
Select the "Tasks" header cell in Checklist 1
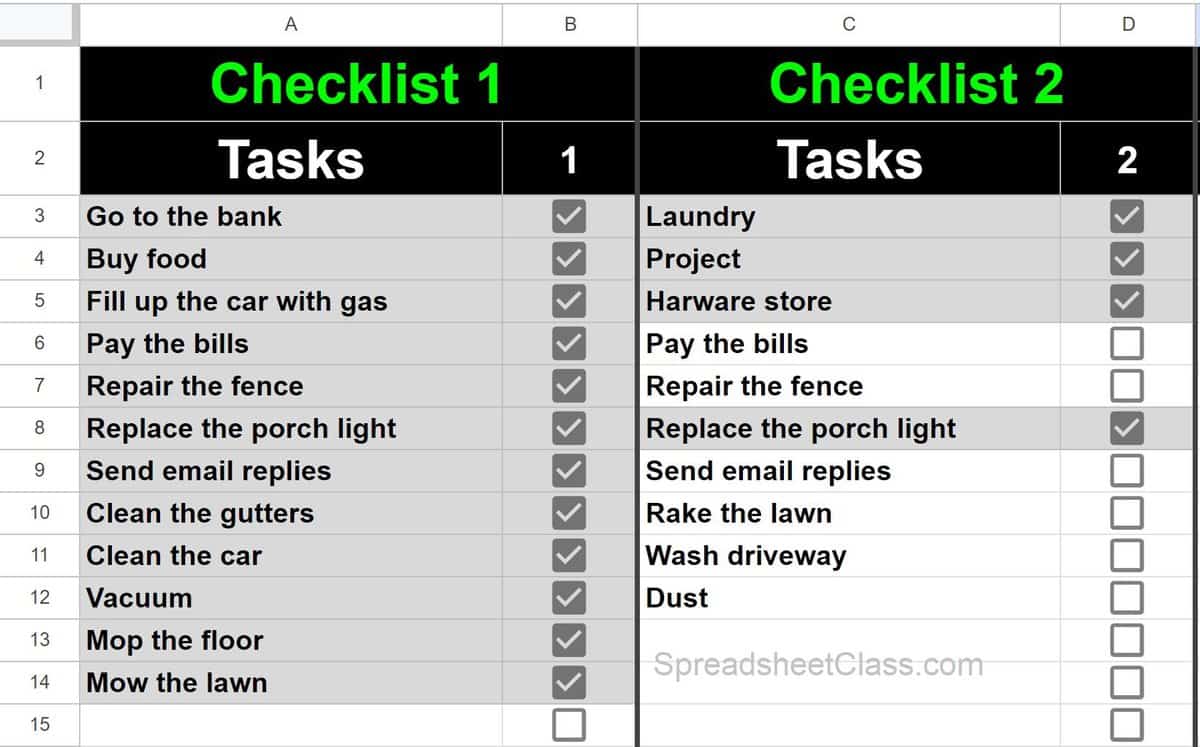(290, 157)
